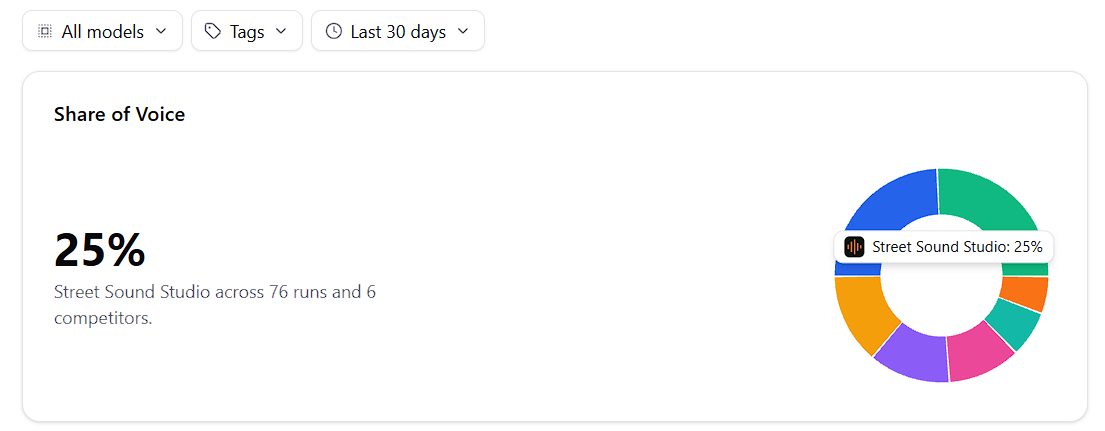Expand the All models dropdown chevron
The width and height of the screenshot is (1105, 431).
pyautogui.click(x=161, y=31)
